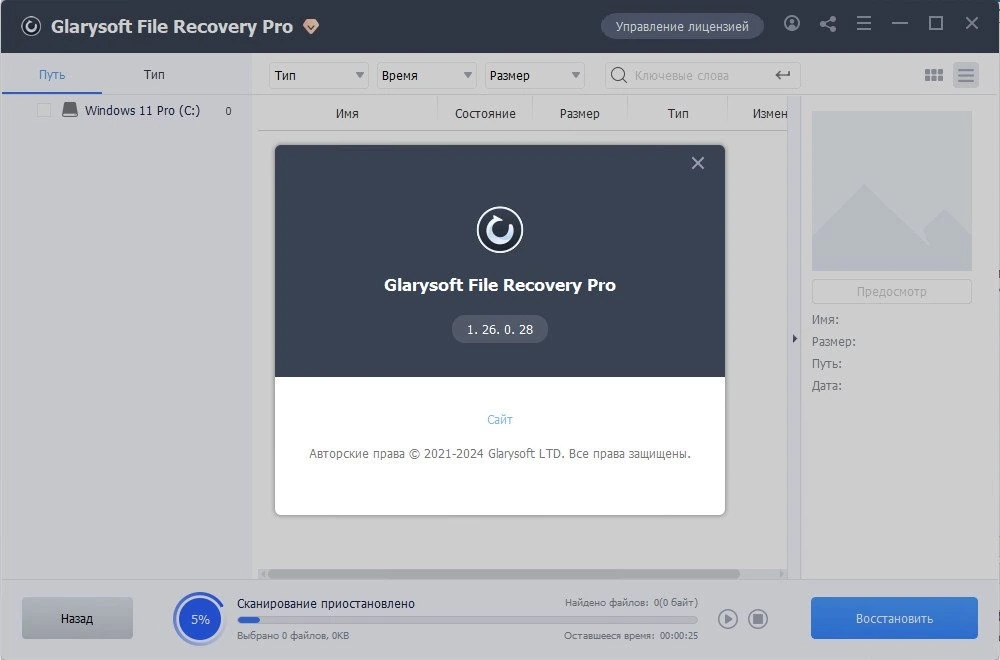The width and height of the screenshot is (1000, 660).
Task: Click the share icon in title bar
Action: 828,24
